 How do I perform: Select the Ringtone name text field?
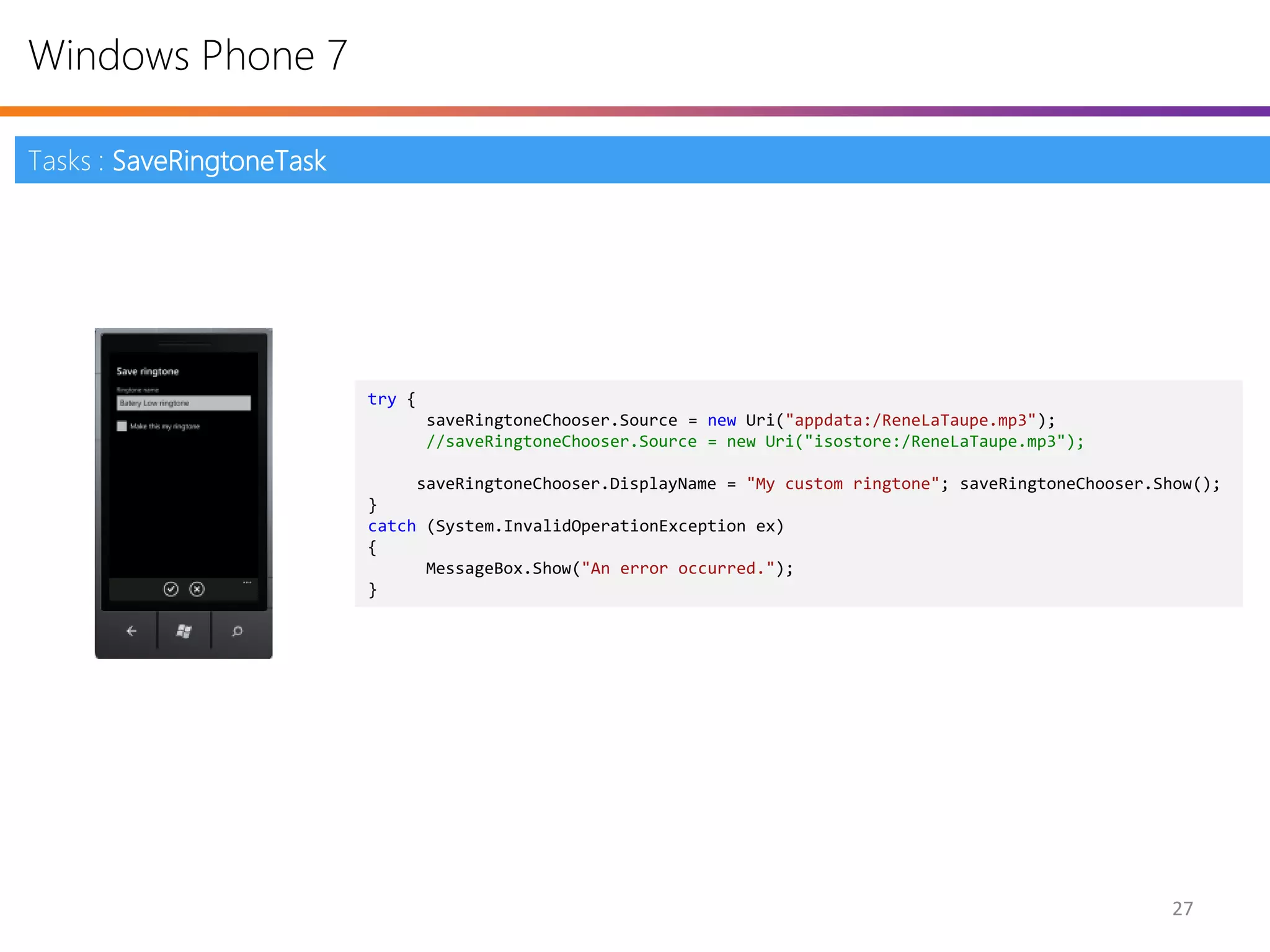click(184, 403)
